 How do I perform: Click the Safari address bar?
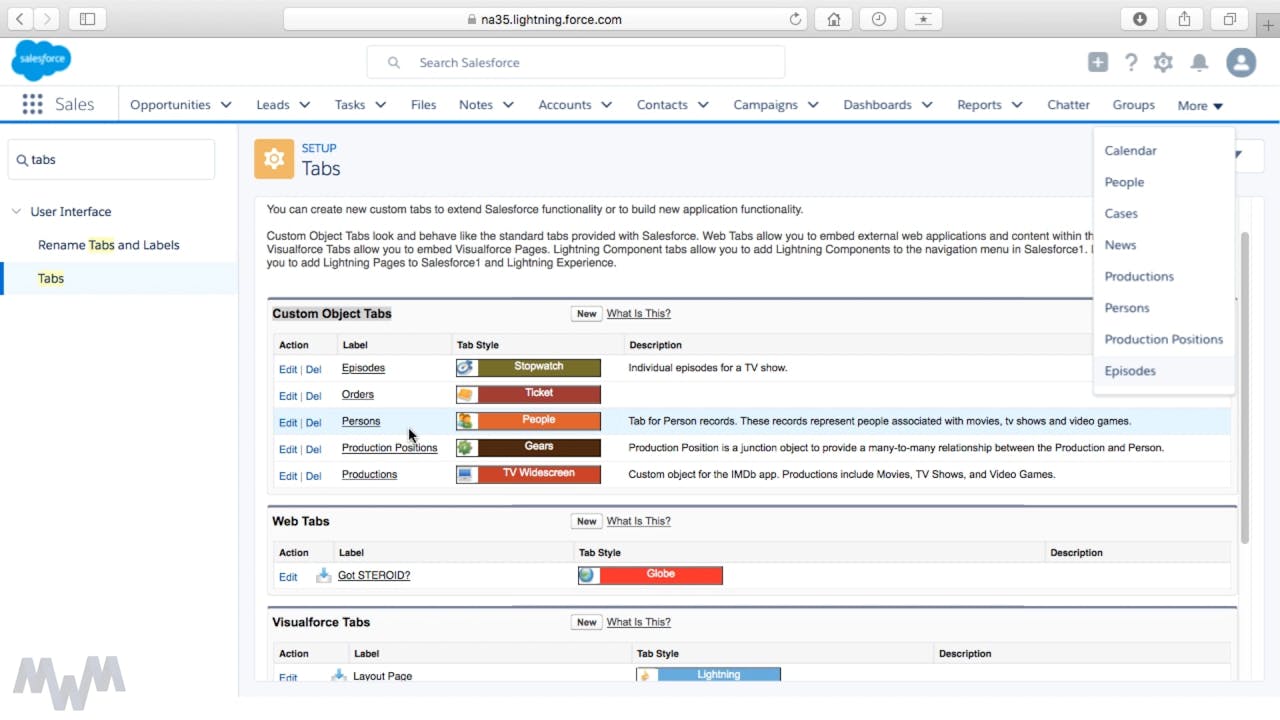(546, 19)
